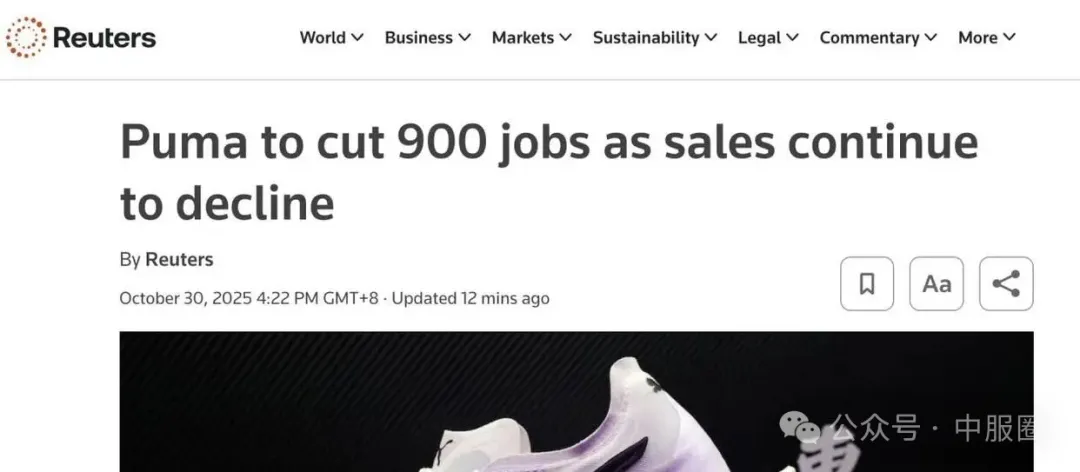The height and width of the screenshot is (472, 1080).
Task: Expand the Markets dropdown chevron
Action: click(566, 37)
